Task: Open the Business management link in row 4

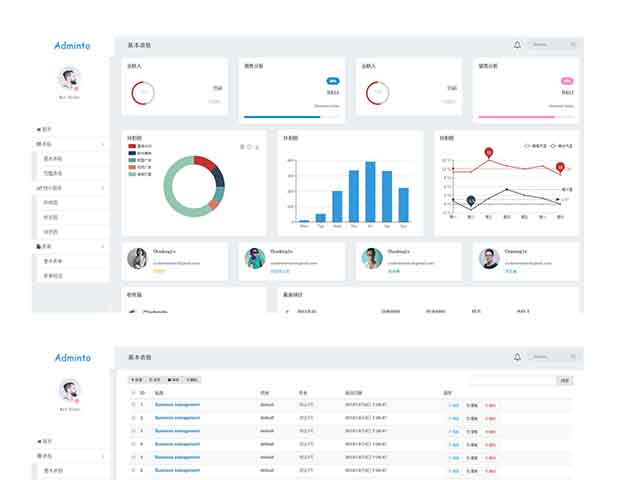Action: point(177,444)
